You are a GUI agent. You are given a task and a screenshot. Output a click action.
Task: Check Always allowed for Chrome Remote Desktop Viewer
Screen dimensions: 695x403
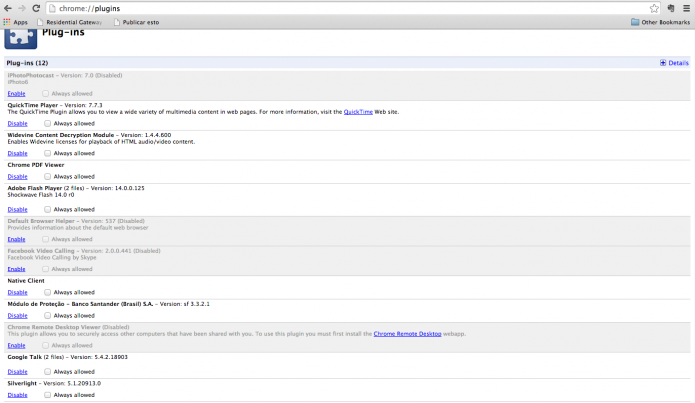[45, 345]
